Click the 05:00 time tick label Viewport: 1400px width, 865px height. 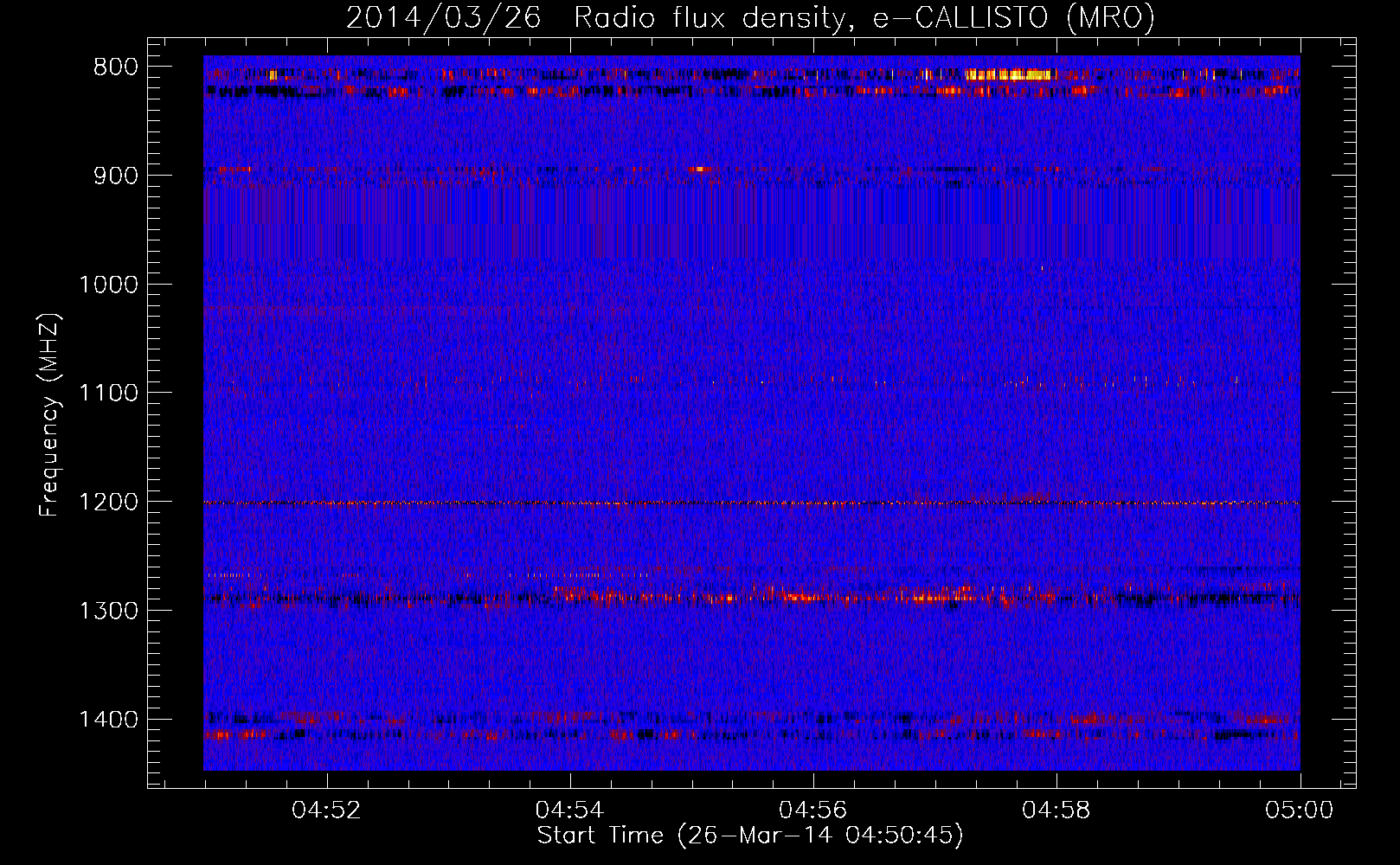1300,811
